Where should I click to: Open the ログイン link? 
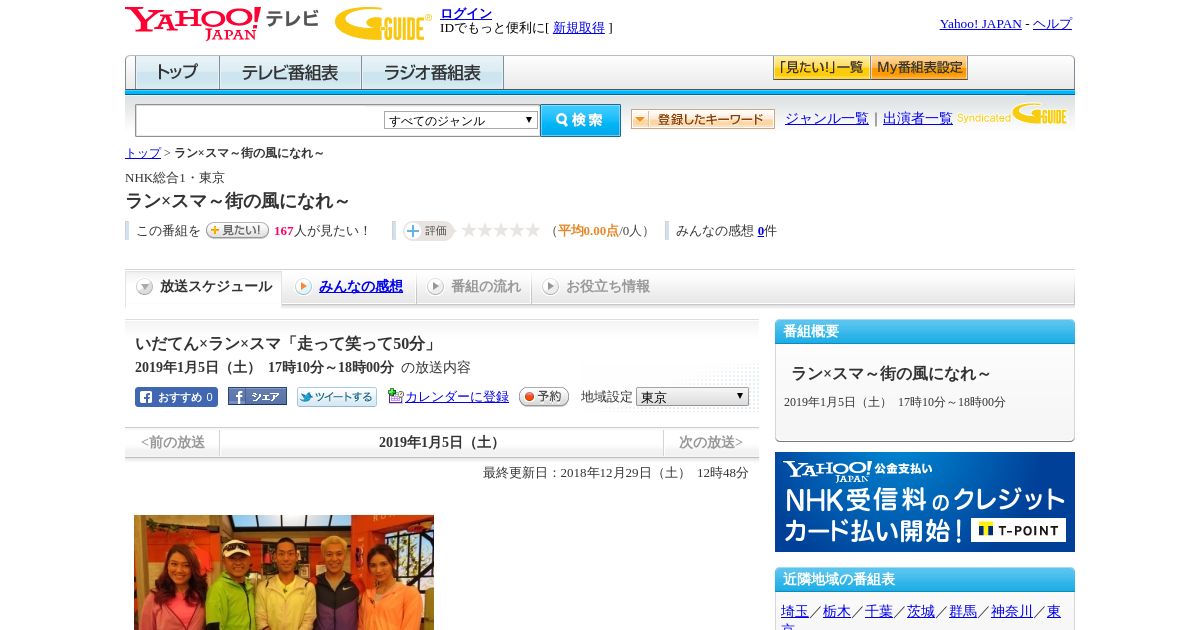point(466,13)
